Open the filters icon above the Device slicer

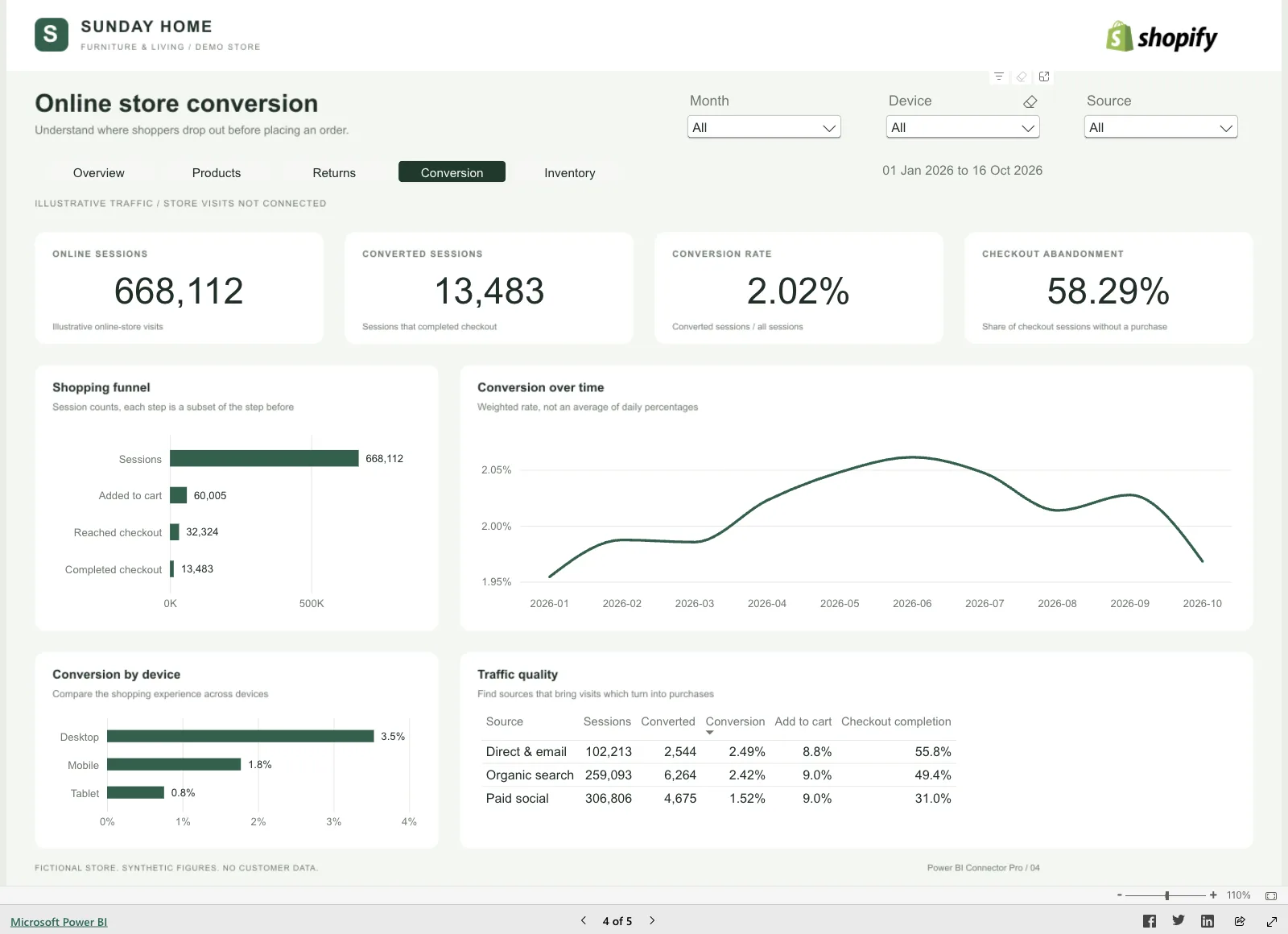click(998, 76)
